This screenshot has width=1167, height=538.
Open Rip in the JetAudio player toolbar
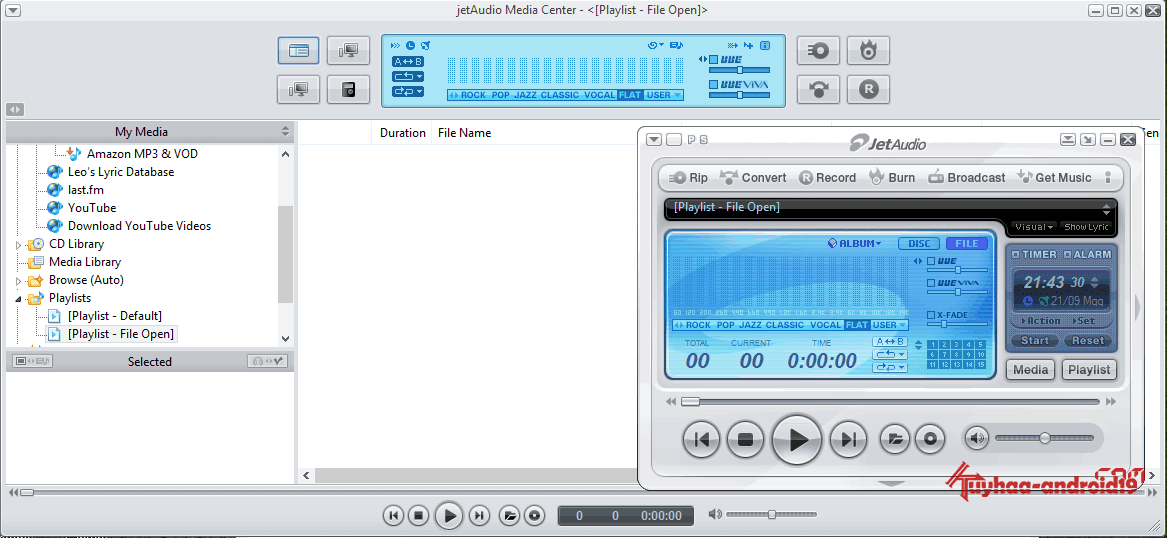pos(688,178)
